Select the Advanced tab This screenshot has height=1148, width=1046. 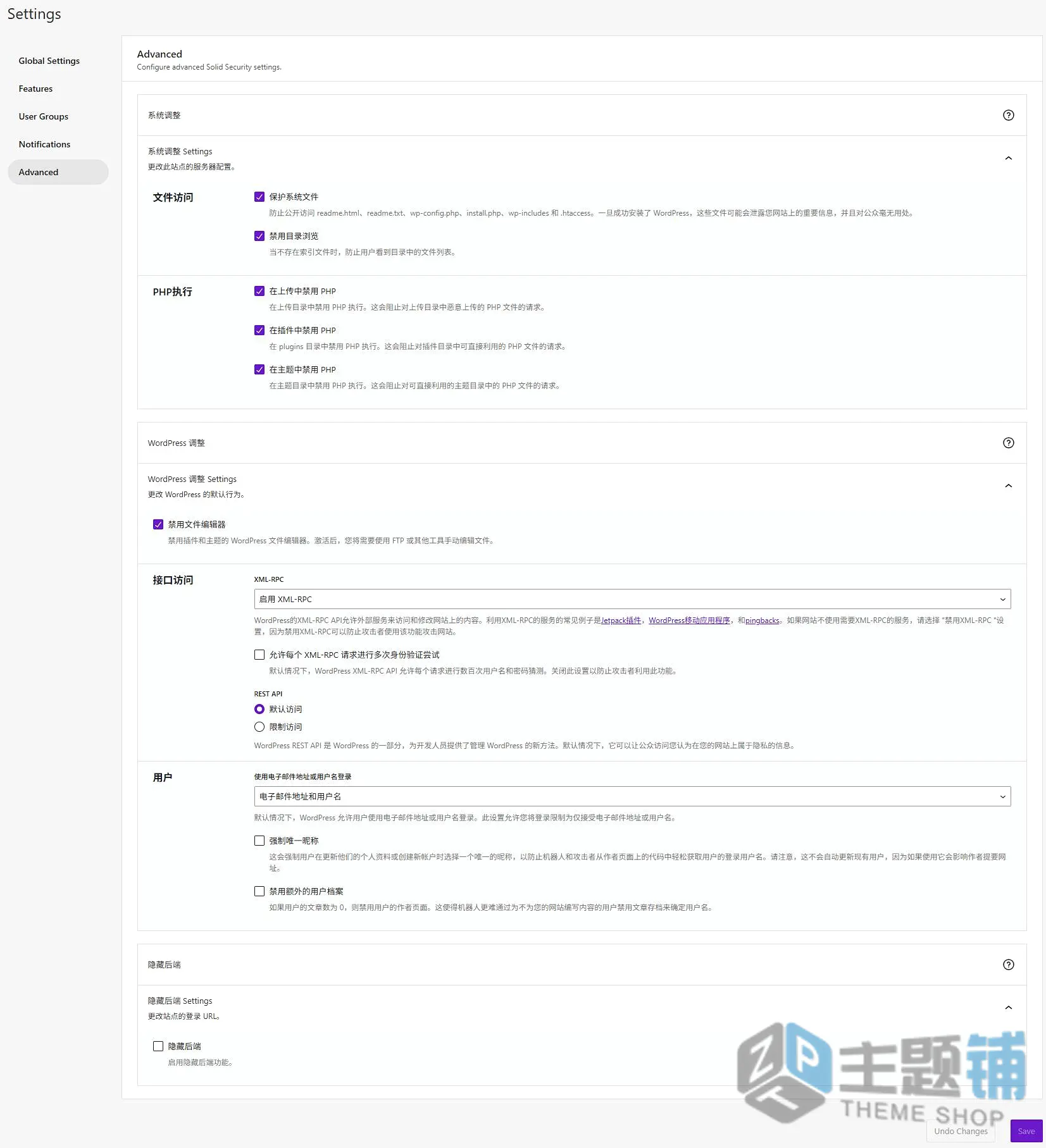point(58,172)
